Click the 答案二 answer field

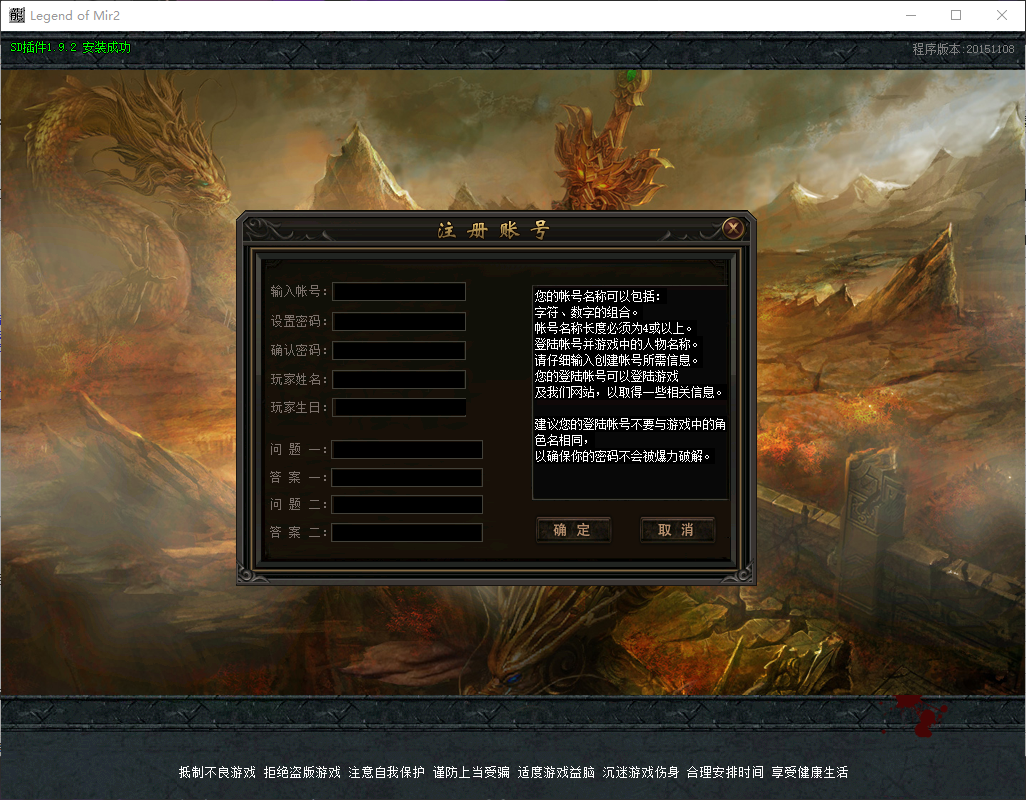(407, 532)
